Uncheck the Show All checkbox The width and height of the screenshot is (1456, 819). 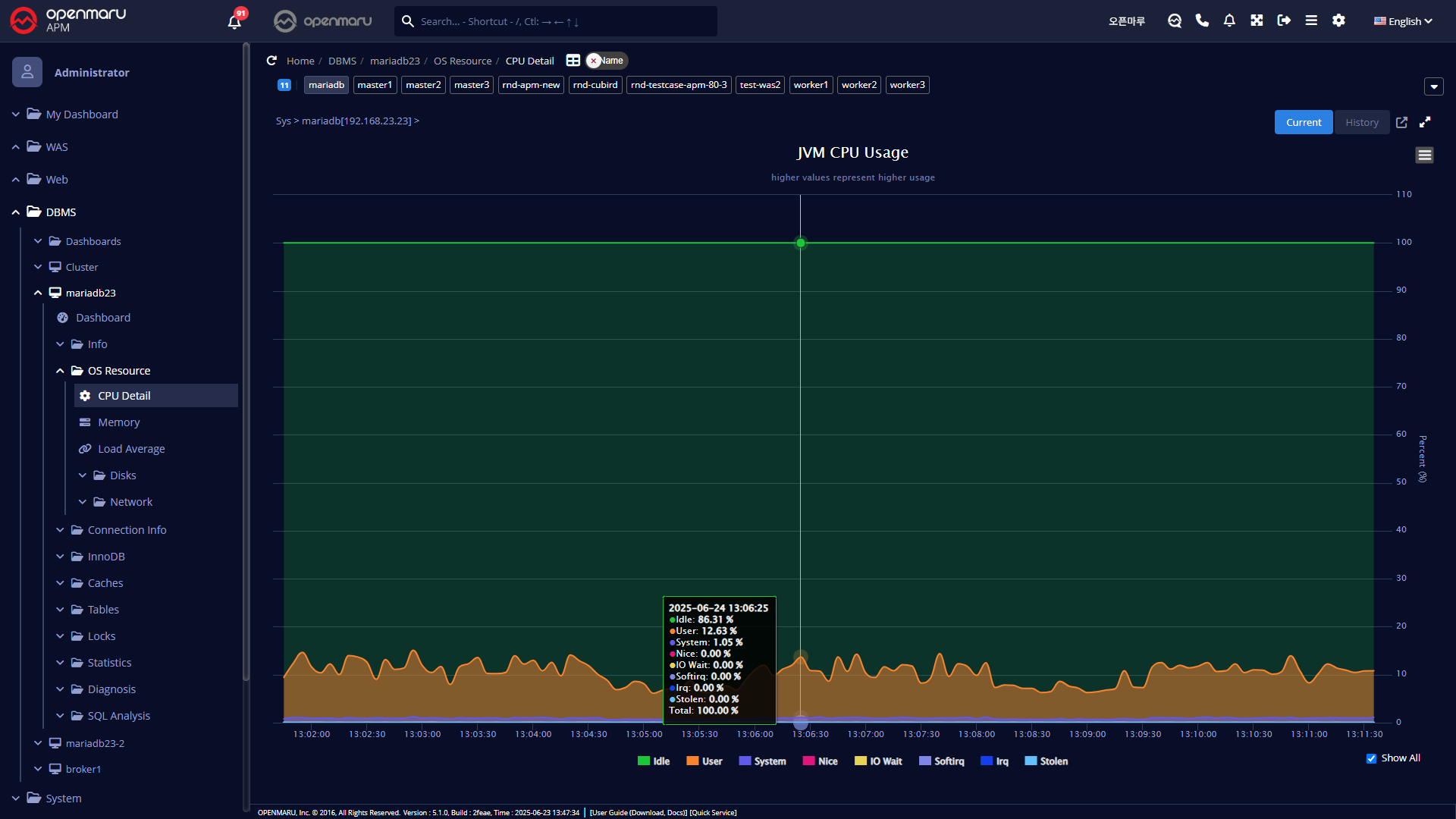click(1371, 758)
